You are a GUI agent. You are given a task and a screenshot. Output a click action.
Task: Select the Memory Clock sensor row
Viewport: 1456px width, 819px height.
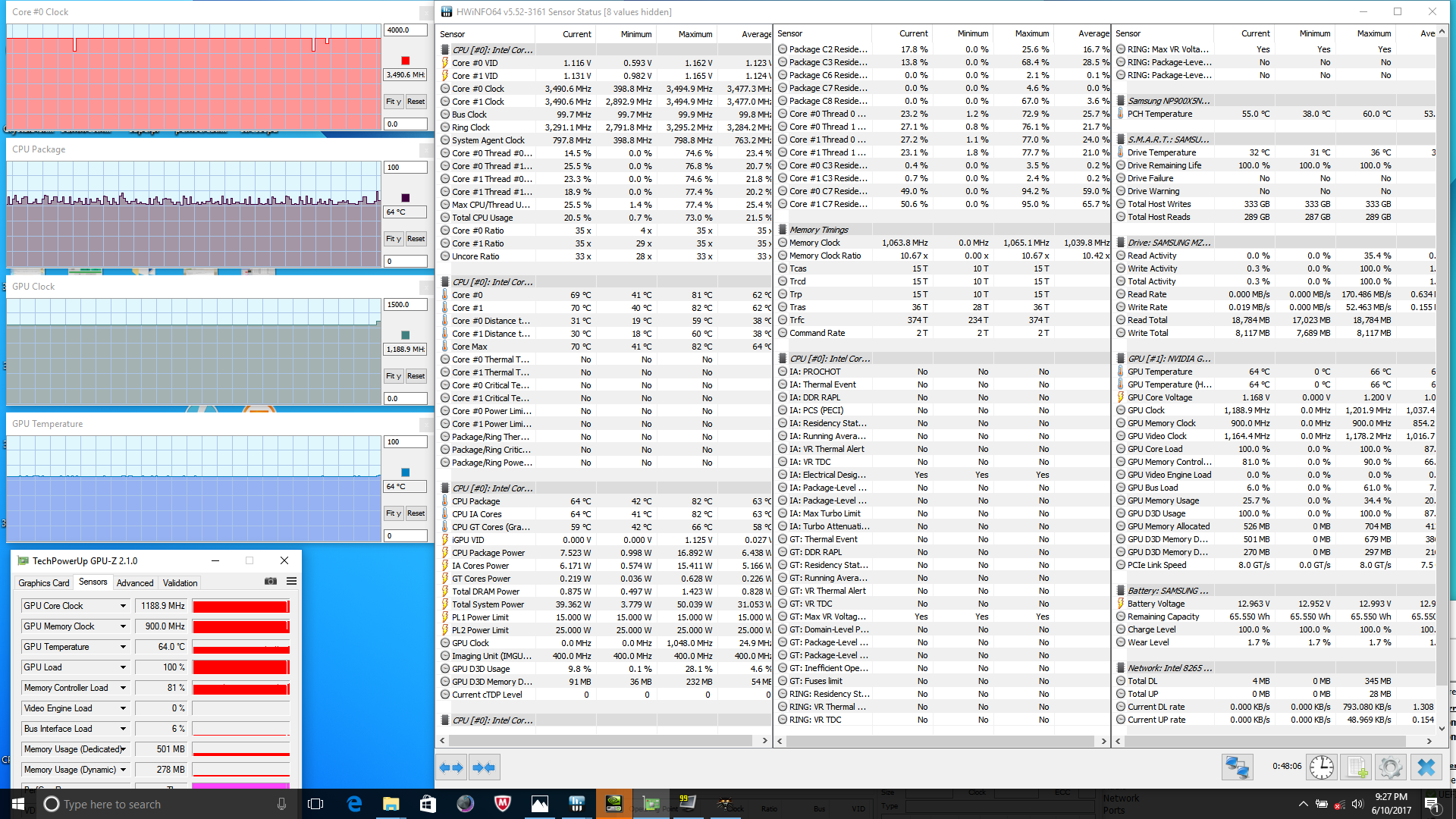coord(943,243)
